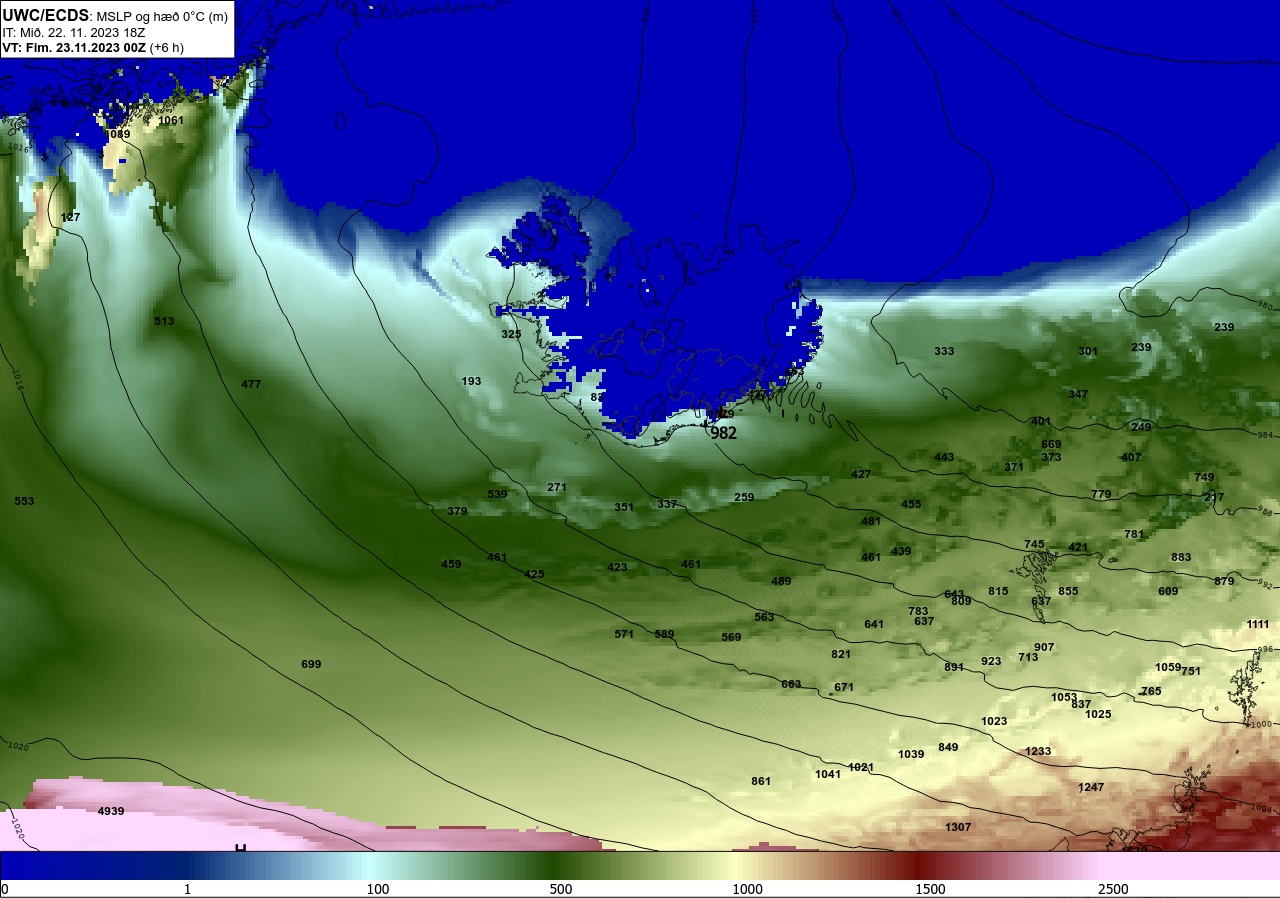Click the 907 height value

[1044, 647]
